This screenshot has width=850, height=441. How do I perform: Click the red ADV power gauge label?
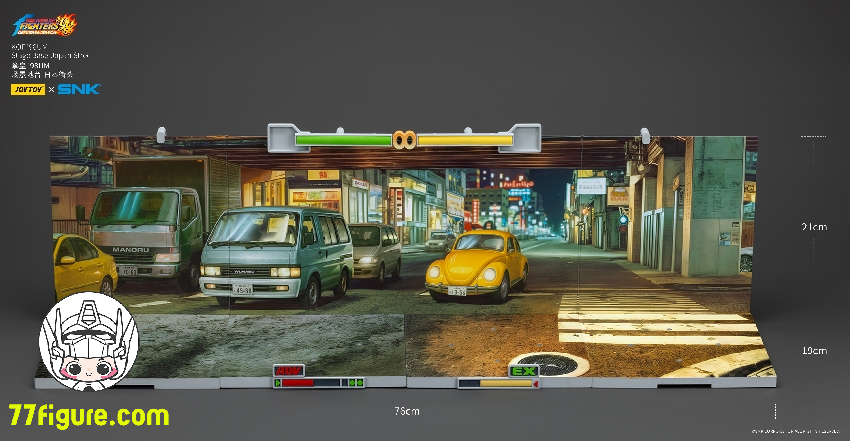[289, 371]
